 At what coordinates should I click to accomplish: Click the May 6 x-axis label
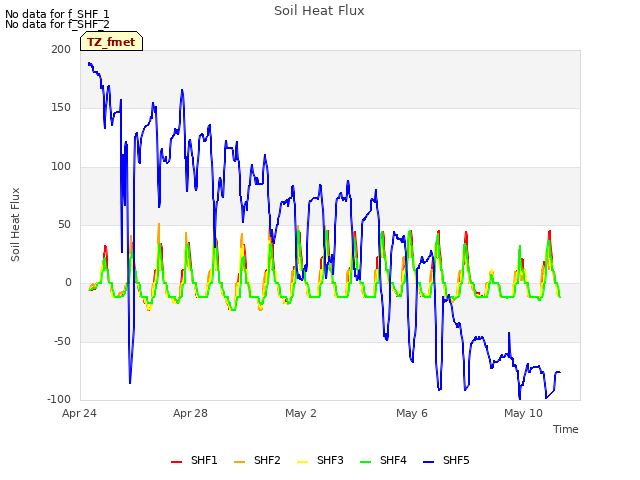[x=412, y=413]
